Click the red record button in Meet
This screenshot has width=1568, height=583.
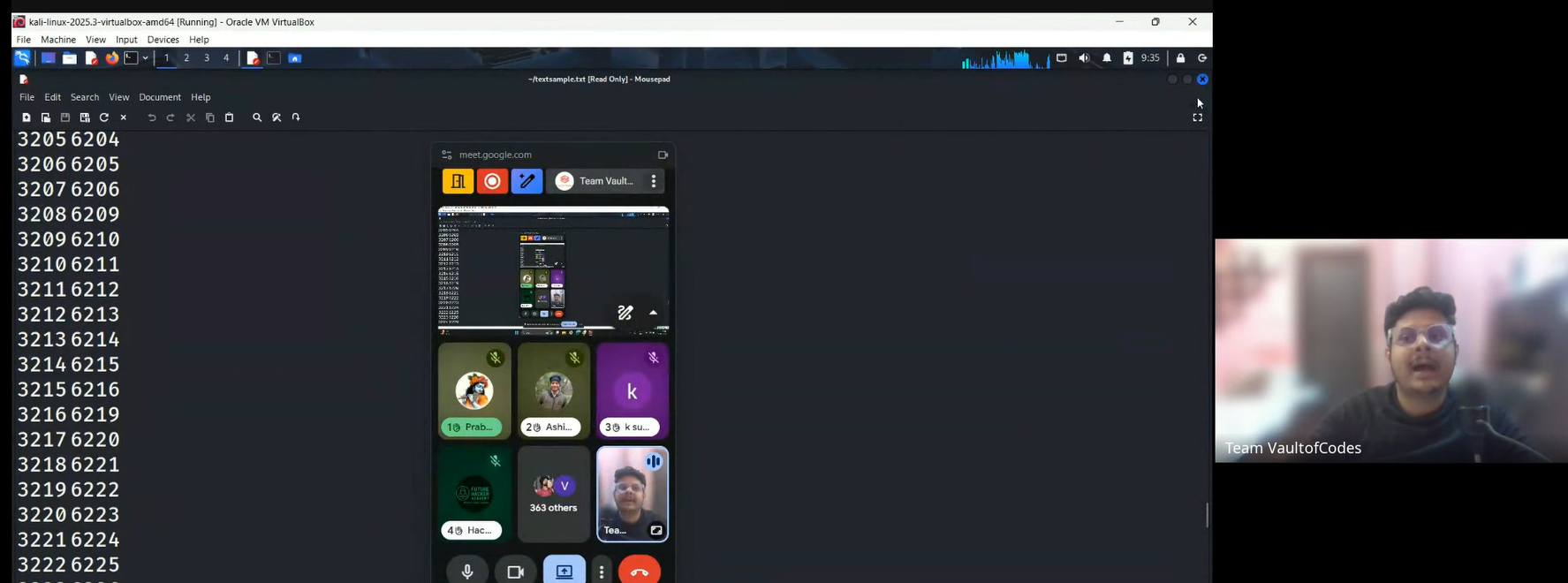tap(492, 181)
